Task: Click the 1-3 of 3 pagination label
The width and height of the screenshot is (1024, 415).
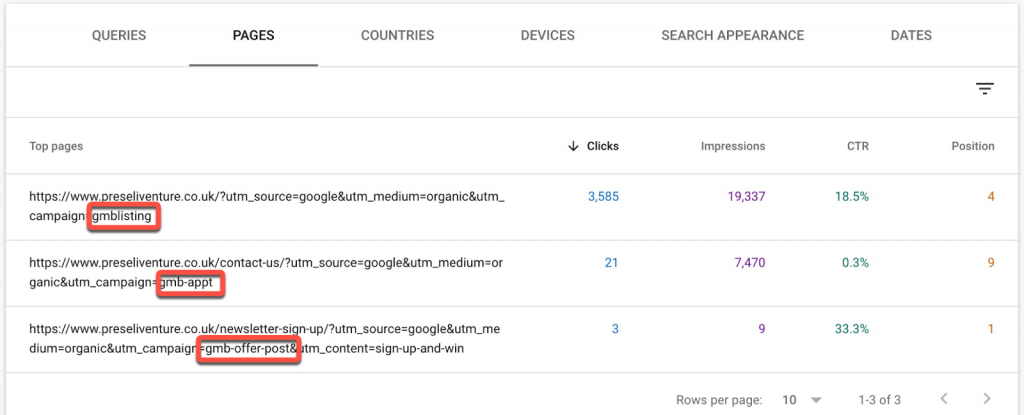Action: pos(880,399)
